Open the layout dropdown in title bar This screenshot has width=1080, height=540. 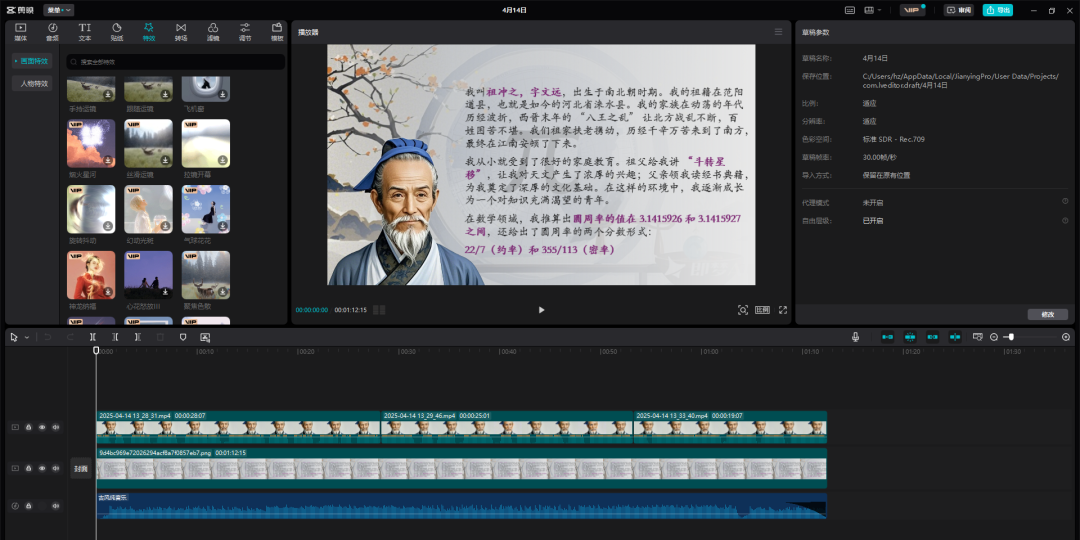pos(873,10)
